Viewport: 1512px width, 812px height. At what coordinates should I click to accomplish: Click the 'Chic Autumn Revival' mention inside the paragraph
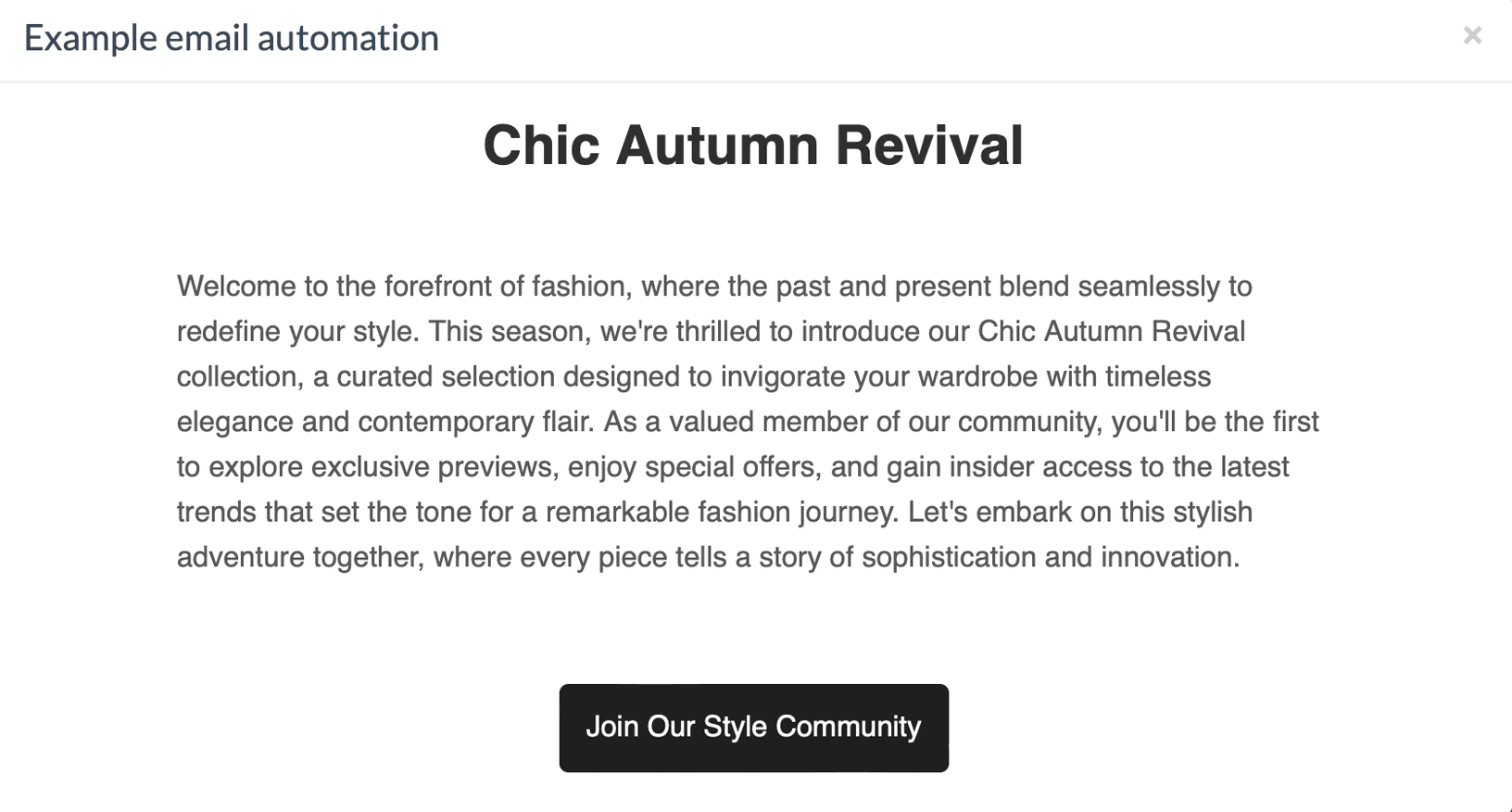1111,332
